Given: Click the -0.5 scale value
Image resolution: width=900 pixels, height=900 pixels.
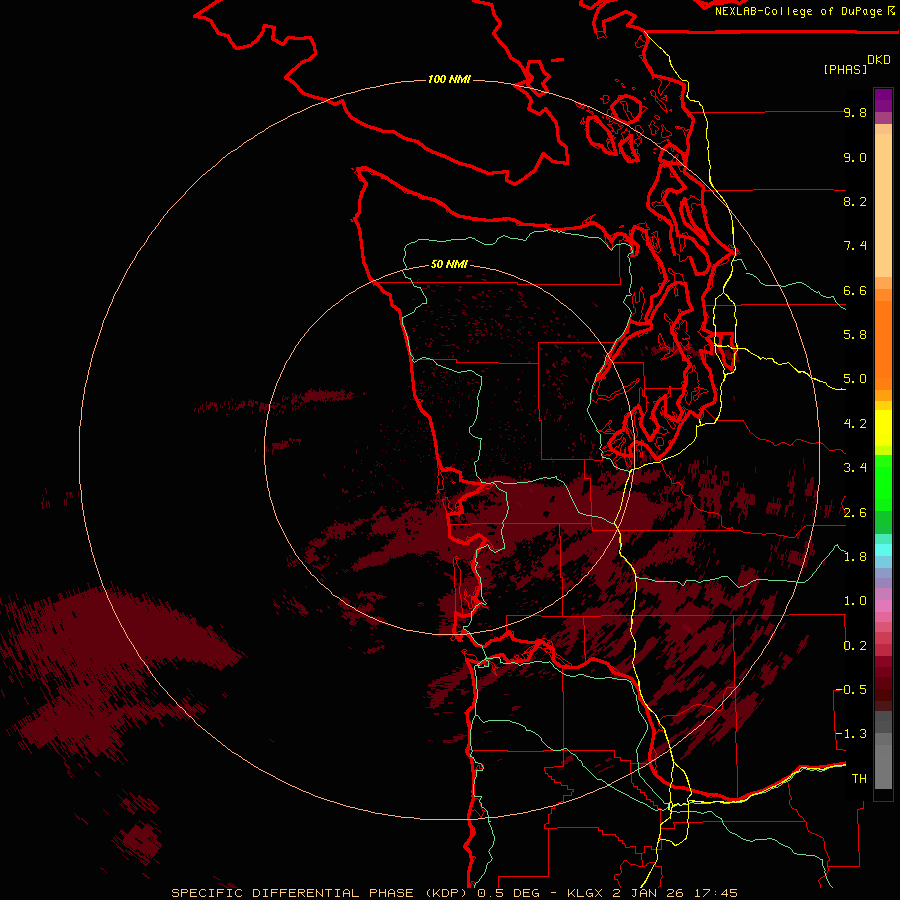Looking at the screenshot, I should [852, 690].
